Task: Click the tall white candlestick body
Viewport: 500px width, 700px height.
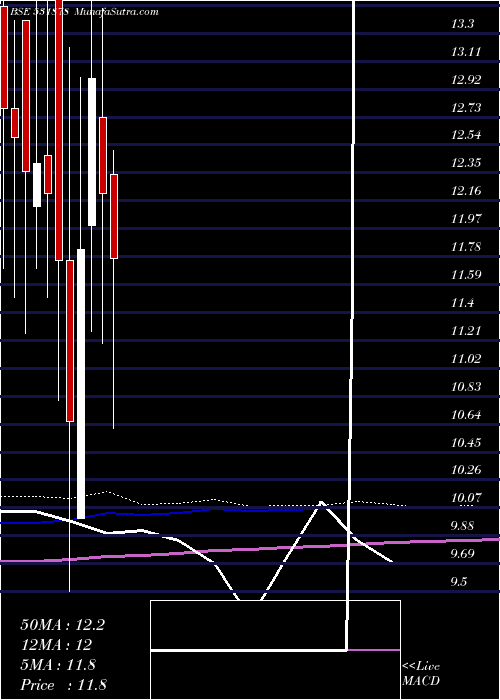Action: pos(81,384)
